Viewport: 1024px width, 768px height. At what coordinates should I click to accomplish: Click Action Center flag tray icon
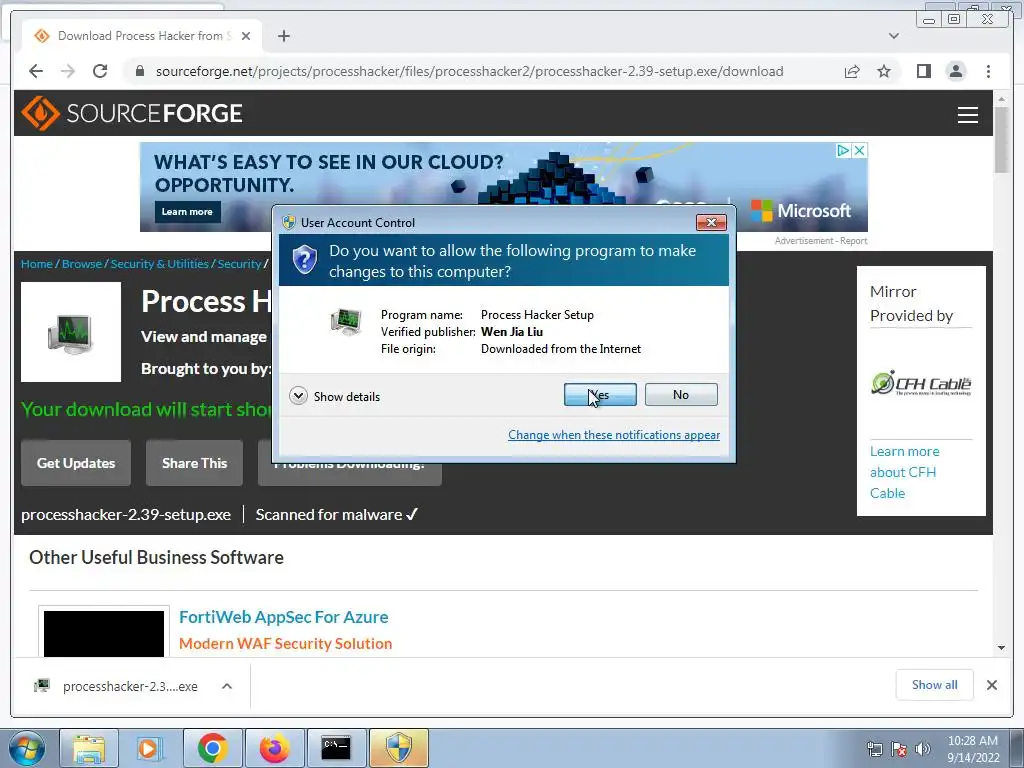[x=899, y=749]
